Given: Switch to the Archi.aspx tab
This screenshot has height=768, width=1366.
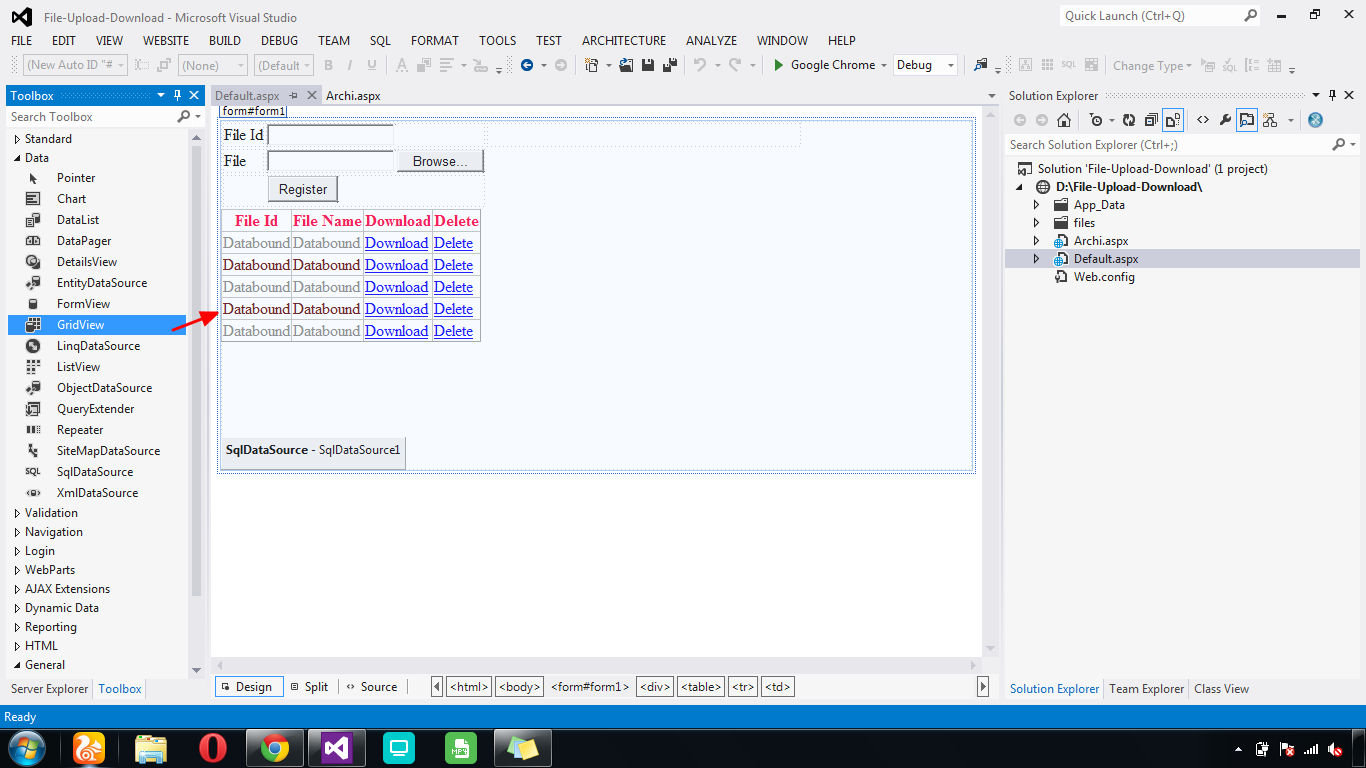Looking at the screenshot, I should coord(353,96).
